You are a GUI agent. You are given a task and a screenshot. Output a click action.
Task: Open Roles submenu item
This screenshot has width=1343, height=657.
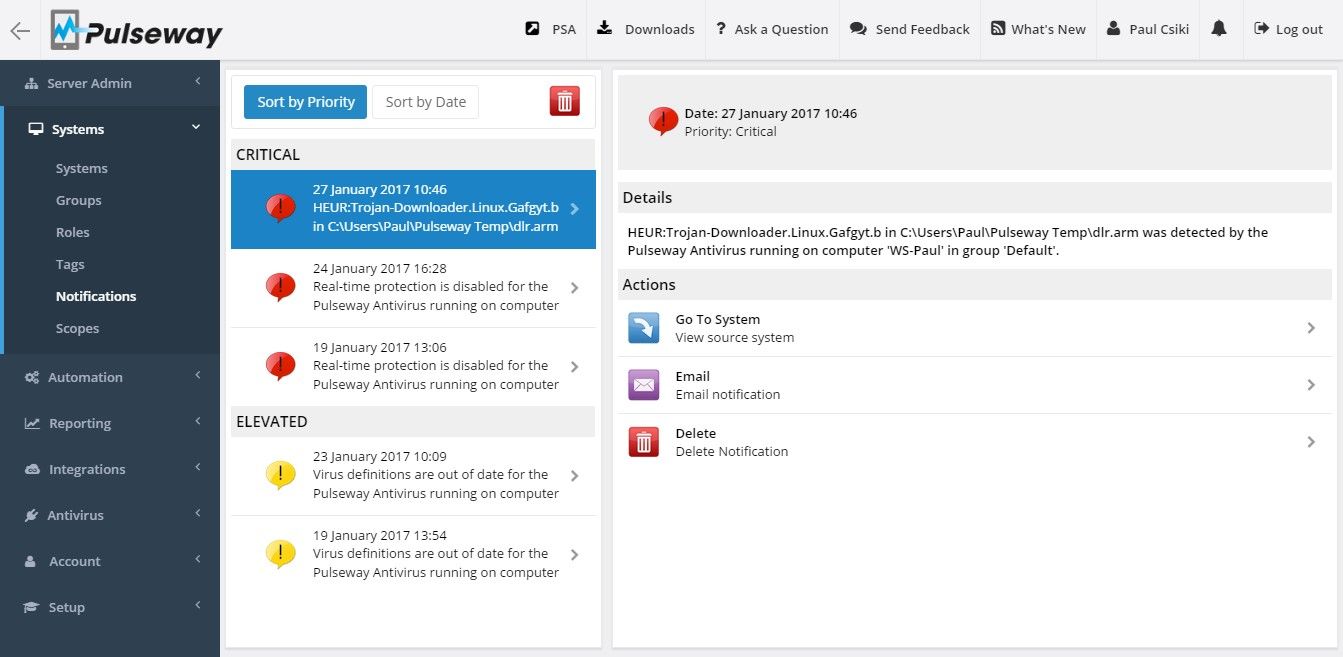pos(73,232)
